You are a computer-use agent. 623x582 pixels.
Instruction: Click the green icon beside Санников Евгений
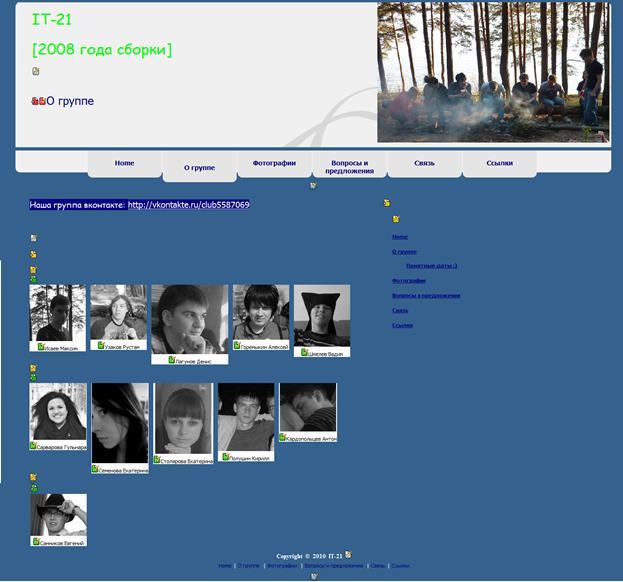(x=36, y=541)
